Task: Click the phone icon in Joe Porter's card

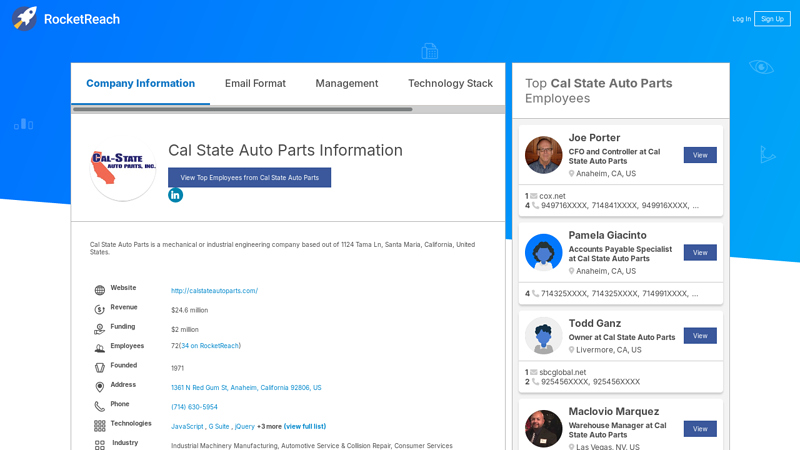Action: pyautogui.click(x=535, y=206)
